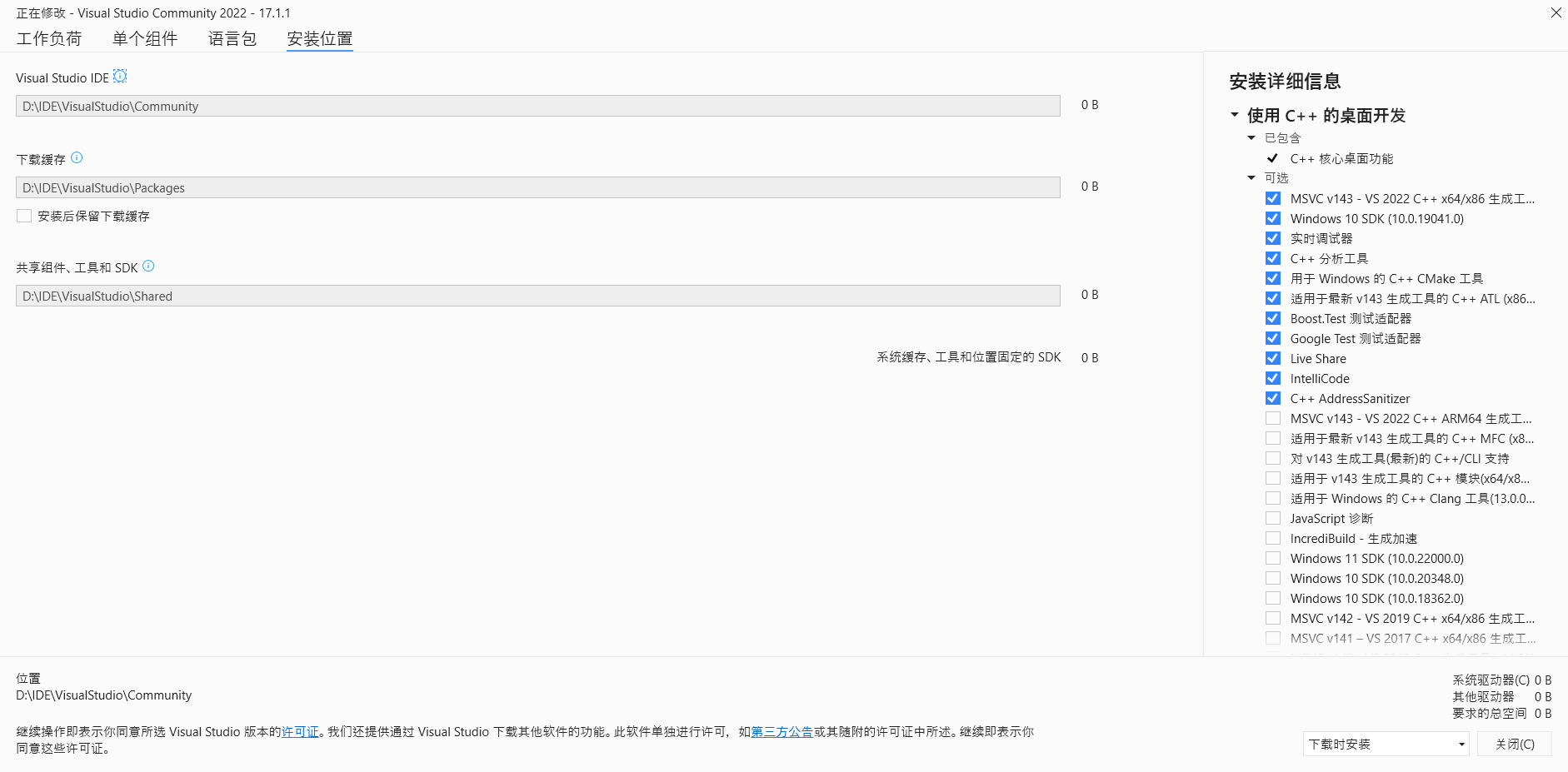1568x772 pixels.
Task: Check C++ Clang 工具 for Windows
Action: (x=1273, y=498)
